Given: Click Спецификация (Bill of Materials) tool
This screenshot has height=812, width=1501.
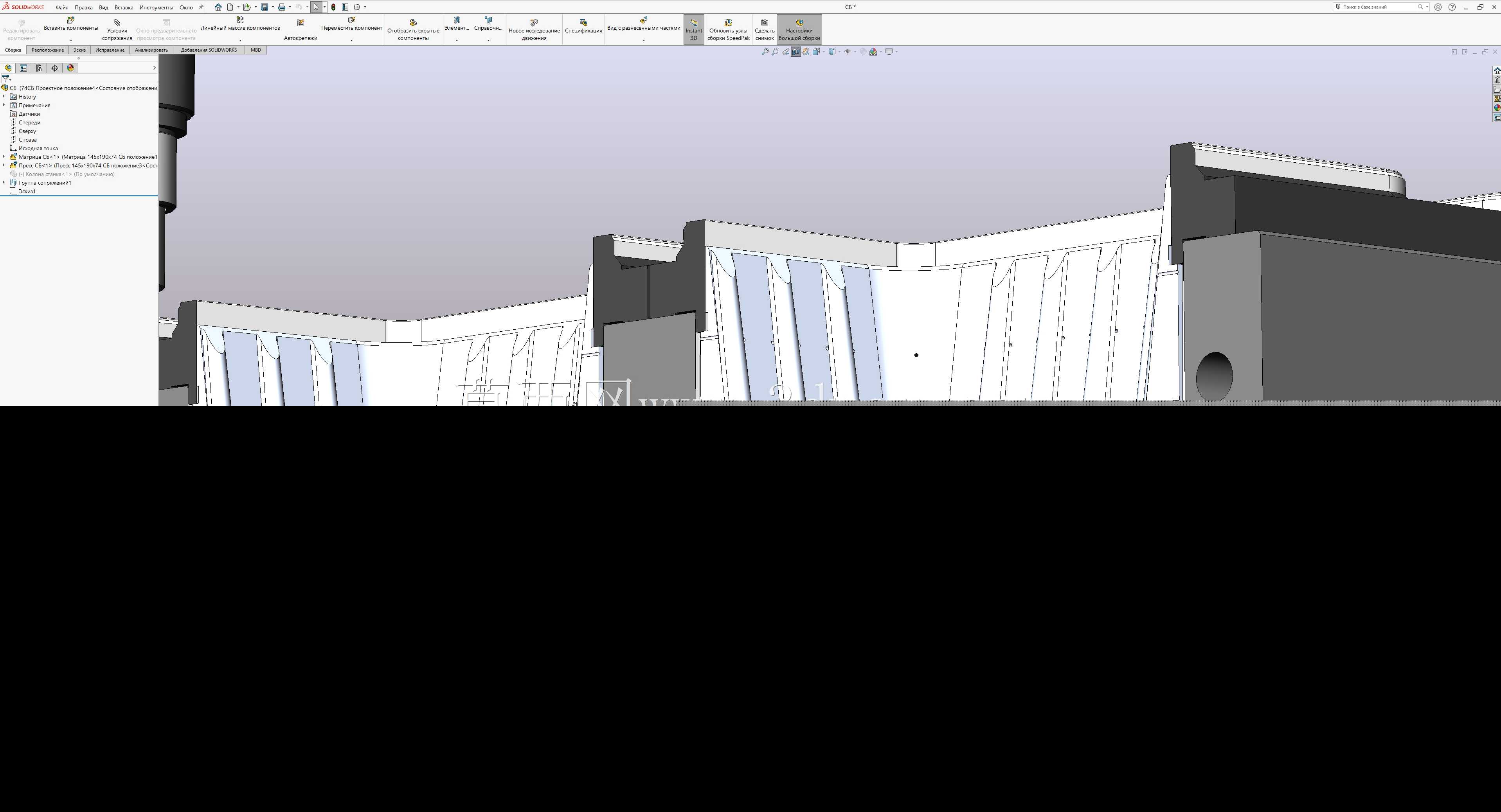Looking at the screenshot, I should (583, 27).
